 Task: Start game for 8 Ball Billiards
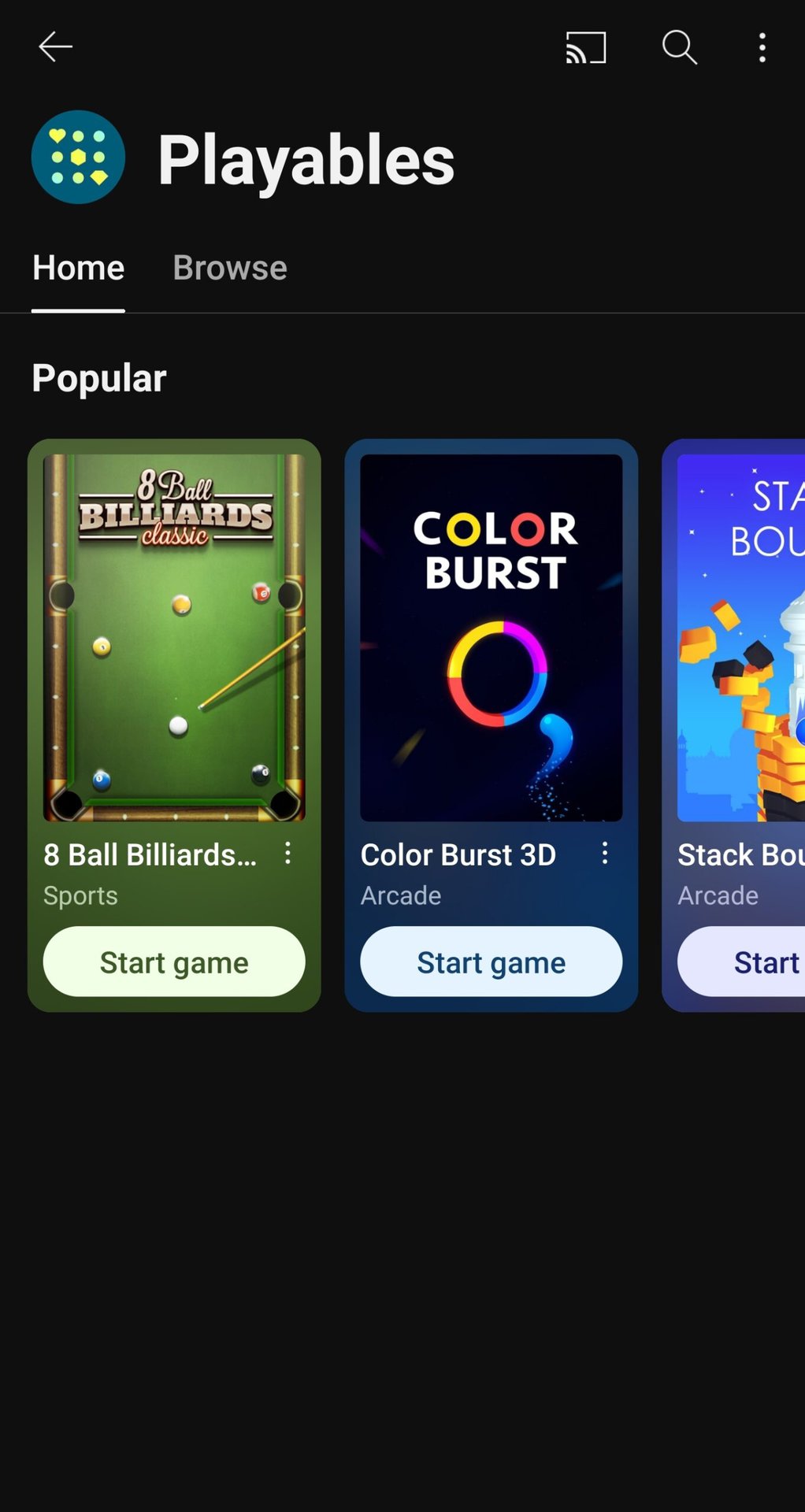pyautogui.click(x=174, y=962)
